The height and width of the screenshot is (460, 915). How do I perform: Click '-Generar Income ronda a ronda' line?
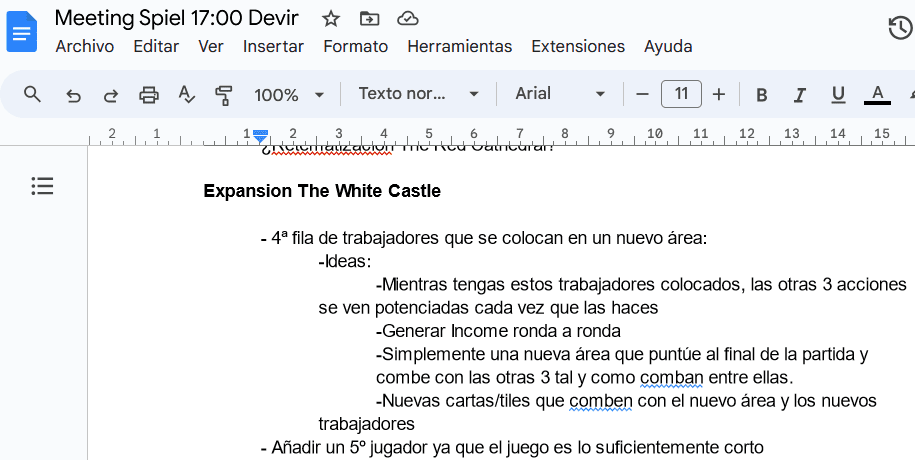click(498, 331)
